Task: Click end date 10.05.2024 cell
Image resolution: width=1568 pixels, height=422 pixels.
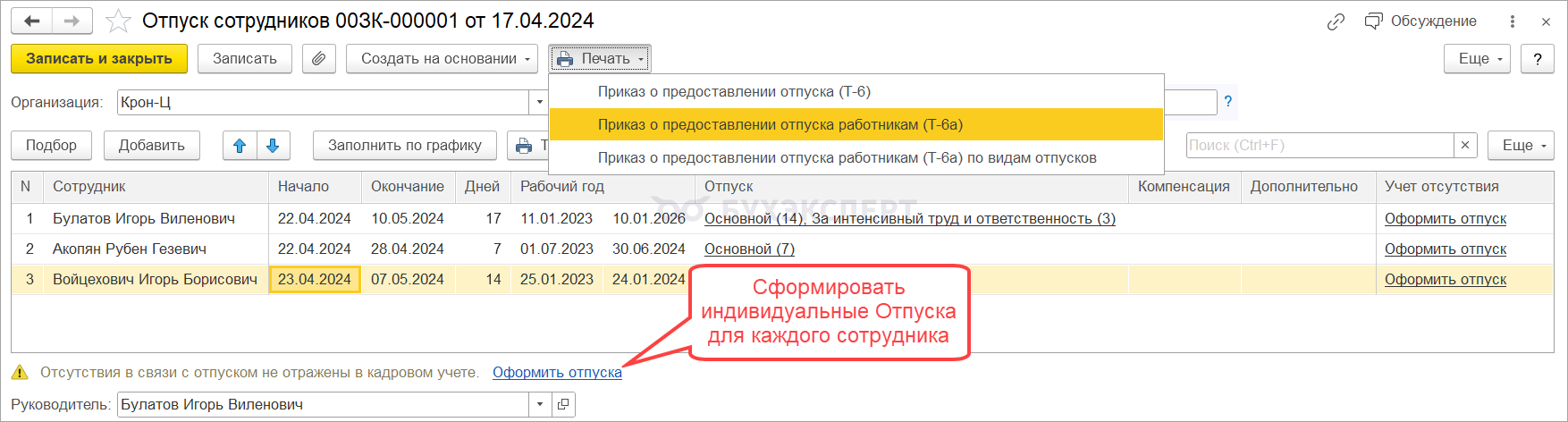Action: click(408, 218)
